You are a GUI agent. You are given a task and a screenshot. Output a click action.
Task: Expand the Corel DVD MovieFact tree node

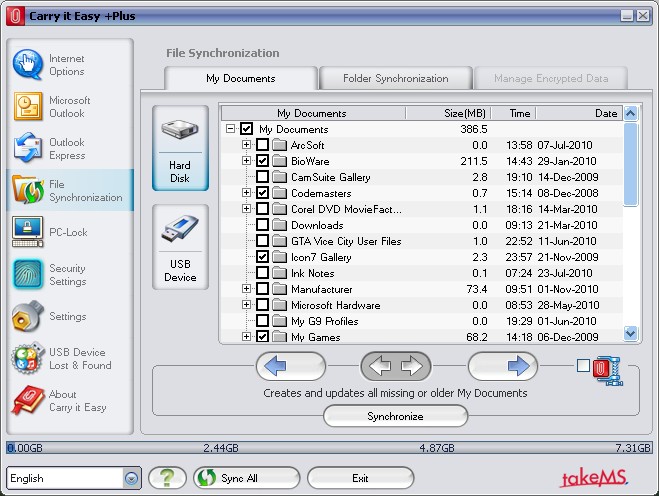pos(246,208)
